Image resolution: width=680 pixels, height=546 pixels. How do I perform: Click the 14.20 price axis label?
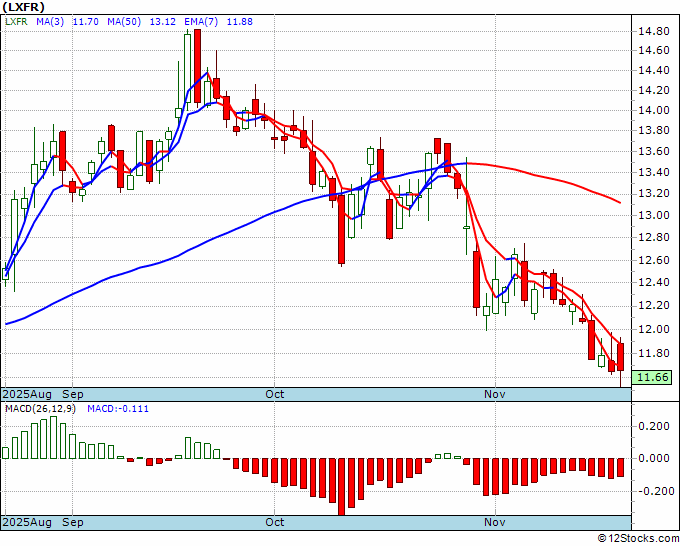654,90
